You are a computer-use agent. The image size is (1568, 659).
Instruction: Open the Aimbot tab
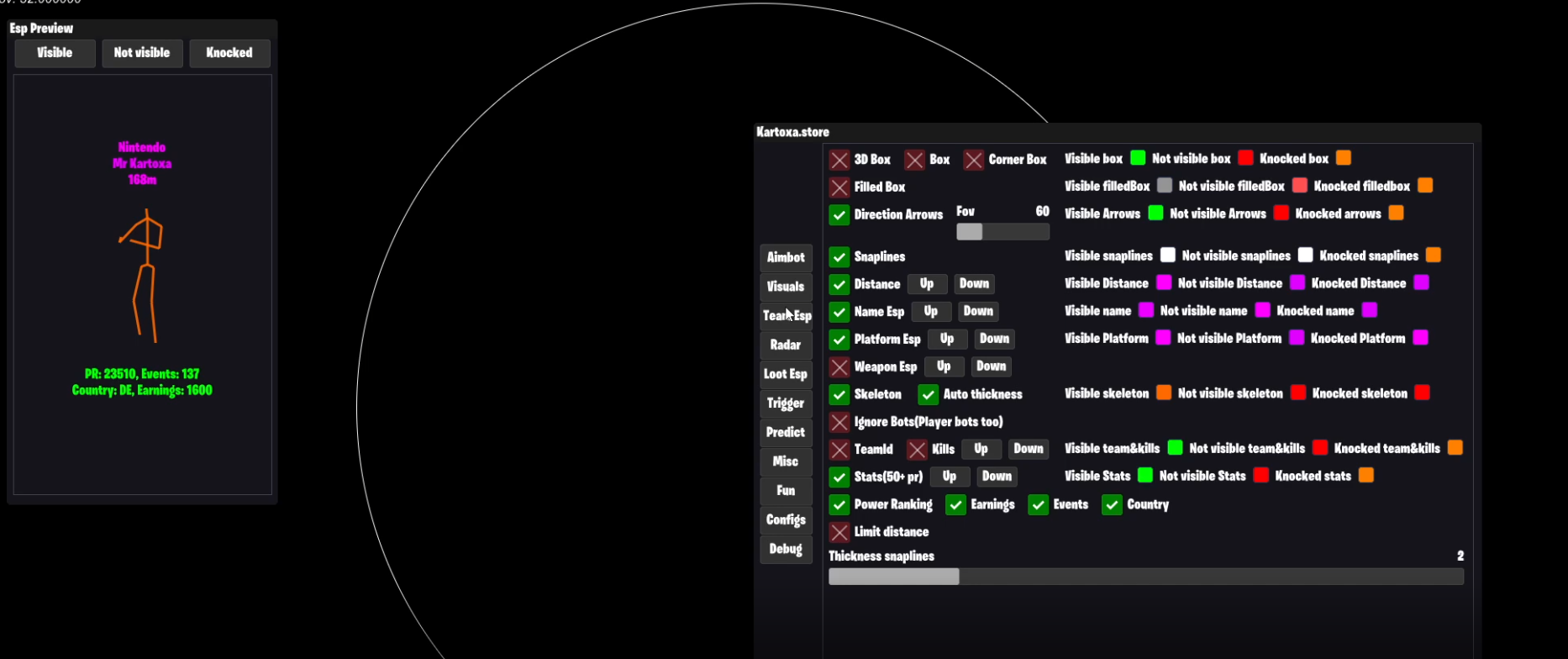point(786,257)
